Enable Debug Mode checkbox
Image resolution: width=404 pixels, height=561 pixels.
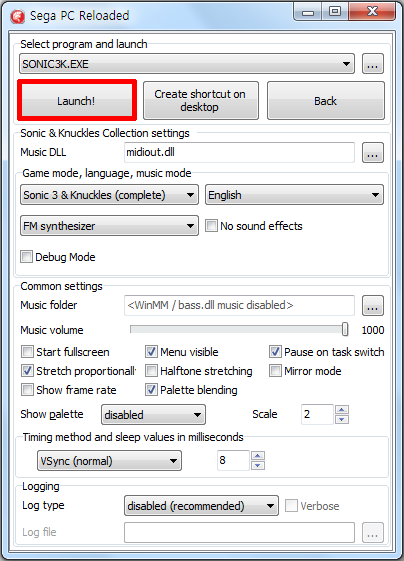[26, 257]
